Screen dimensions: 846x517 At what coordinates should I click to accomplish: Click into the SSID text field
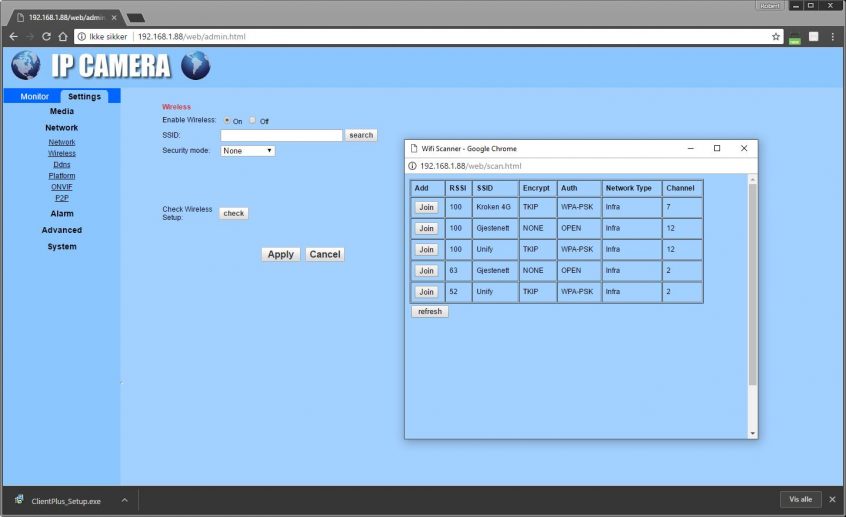pos(281,135)
